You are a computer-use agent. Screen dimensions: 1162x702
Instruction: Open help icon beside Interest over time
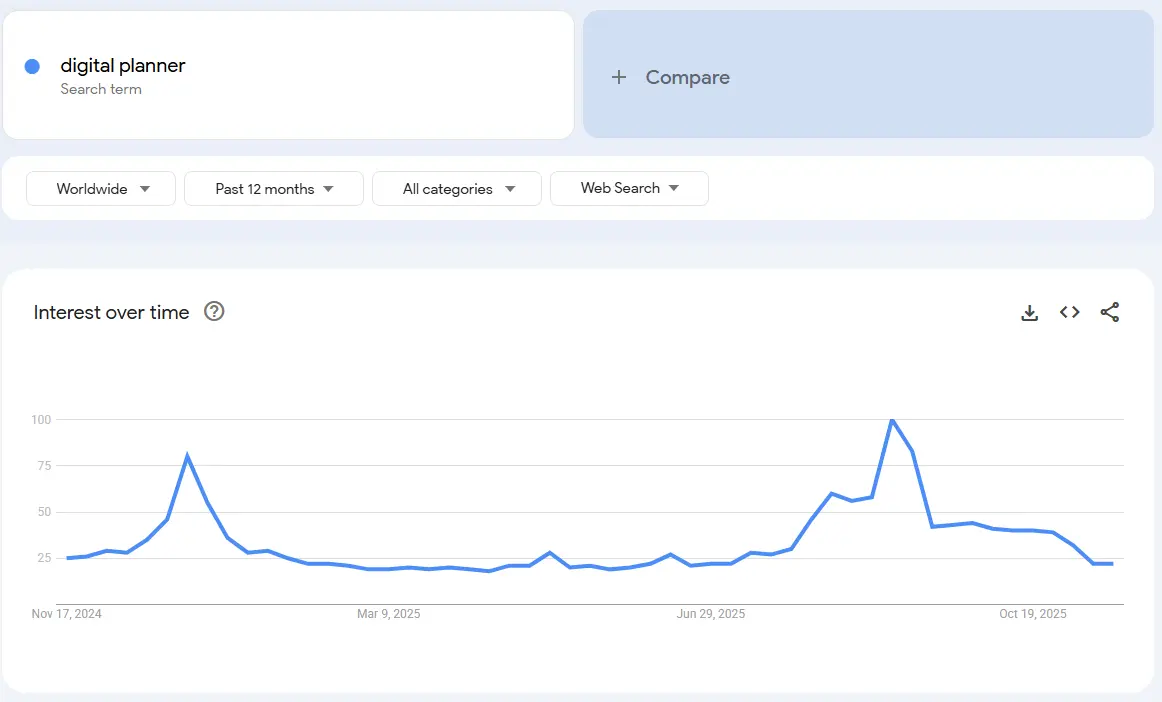tap(214, 311)
